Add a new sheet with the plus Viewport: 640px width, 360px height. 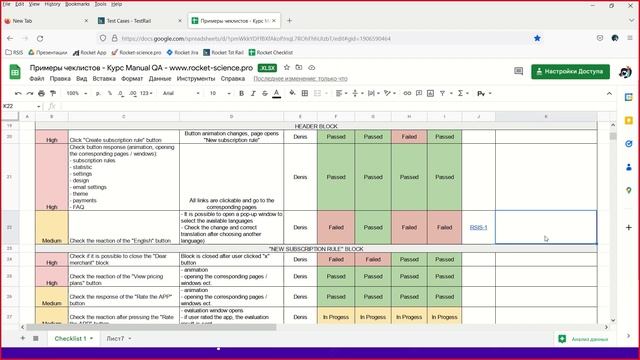point(23,338)
